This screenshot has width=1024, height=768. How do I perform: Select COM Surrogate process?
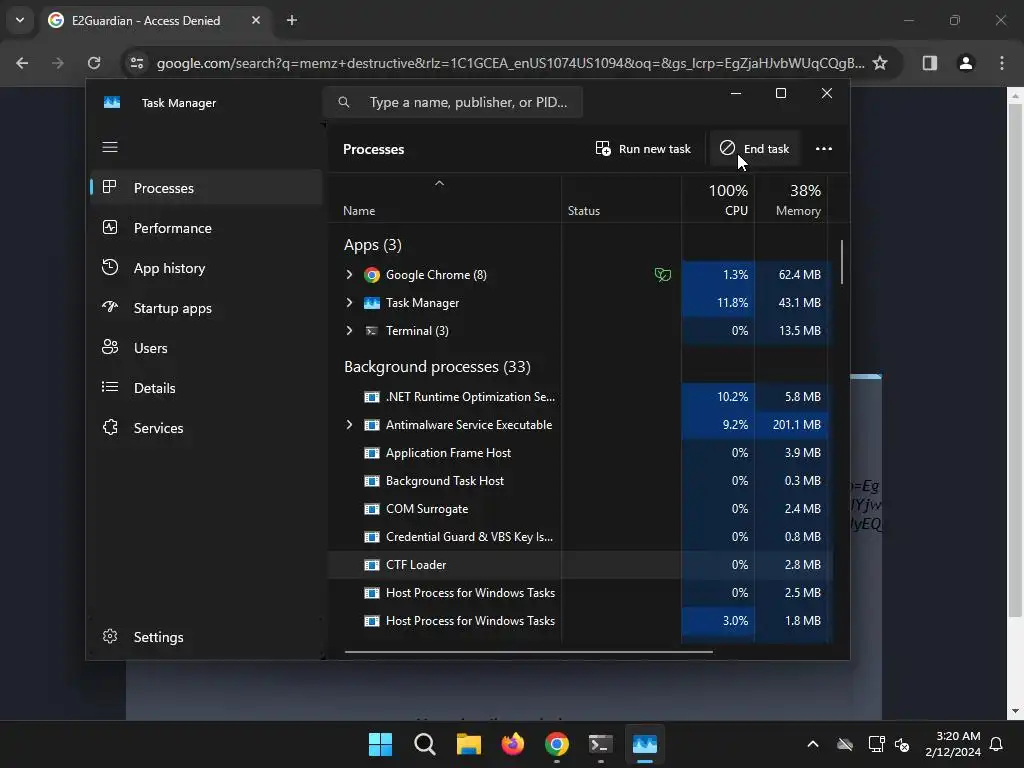pos(578,509)
